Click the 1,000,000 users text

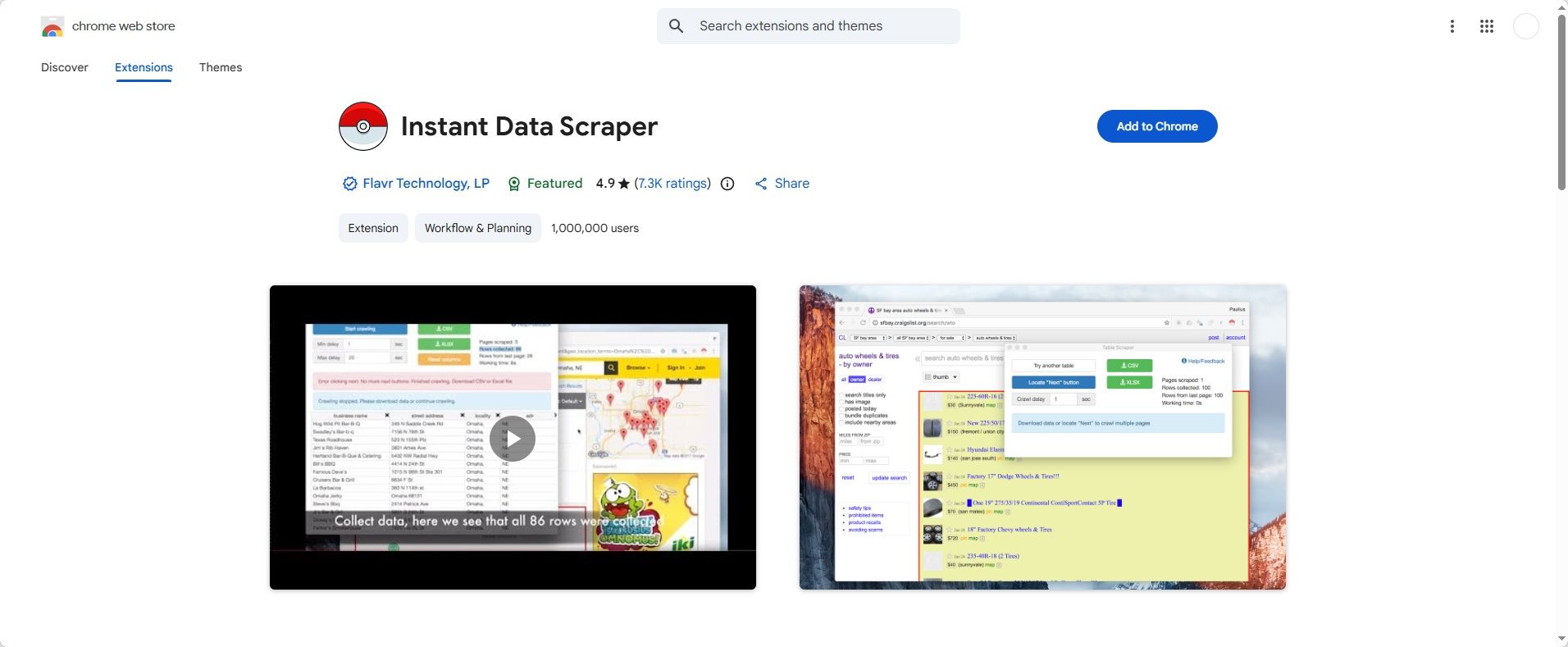pyautogui.click(x=595, y=228)
